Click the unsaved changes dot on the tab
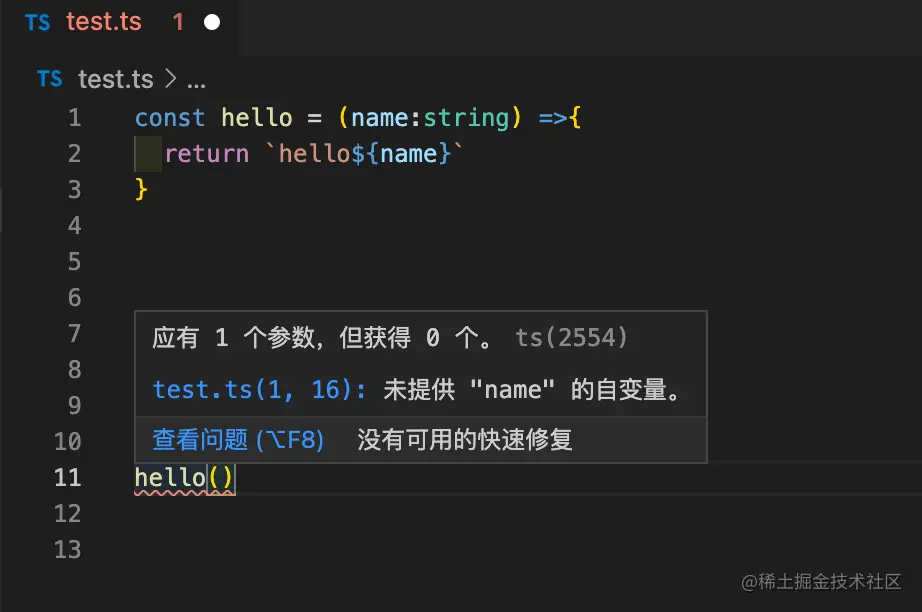 click(x=212, y=22)
